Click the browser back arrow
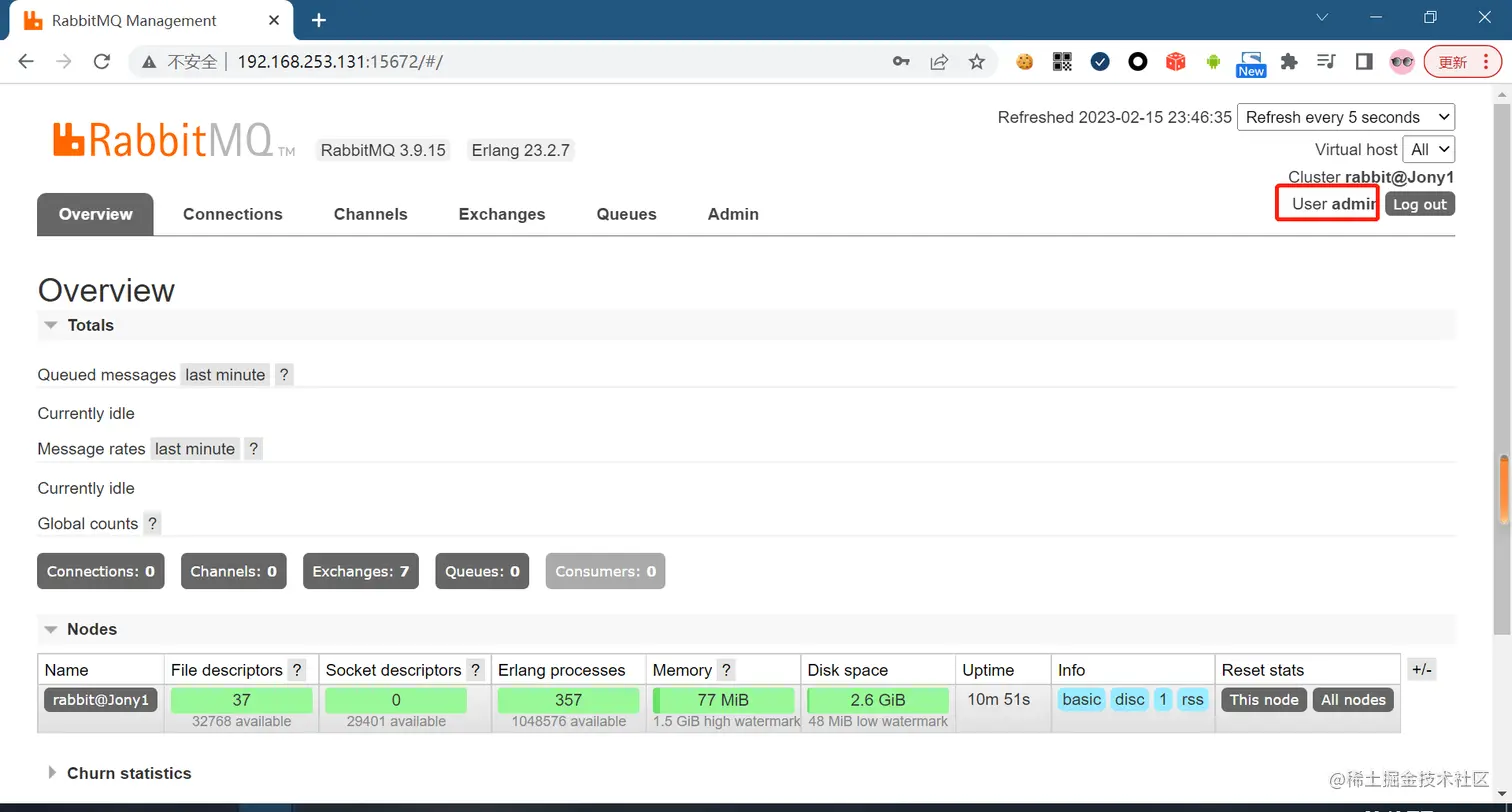Image resolution: width=1512 pixels, height=812 pixels. pos(26,62)
